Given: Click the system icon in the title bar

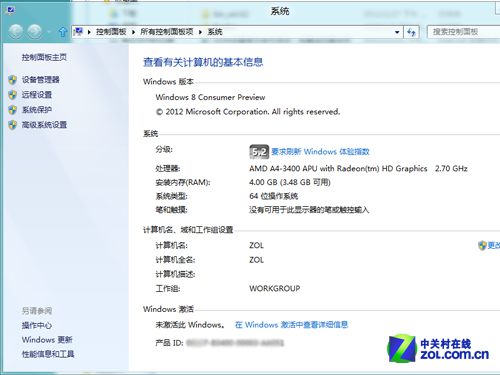Looking at the screenshot, I should point(10,10).
